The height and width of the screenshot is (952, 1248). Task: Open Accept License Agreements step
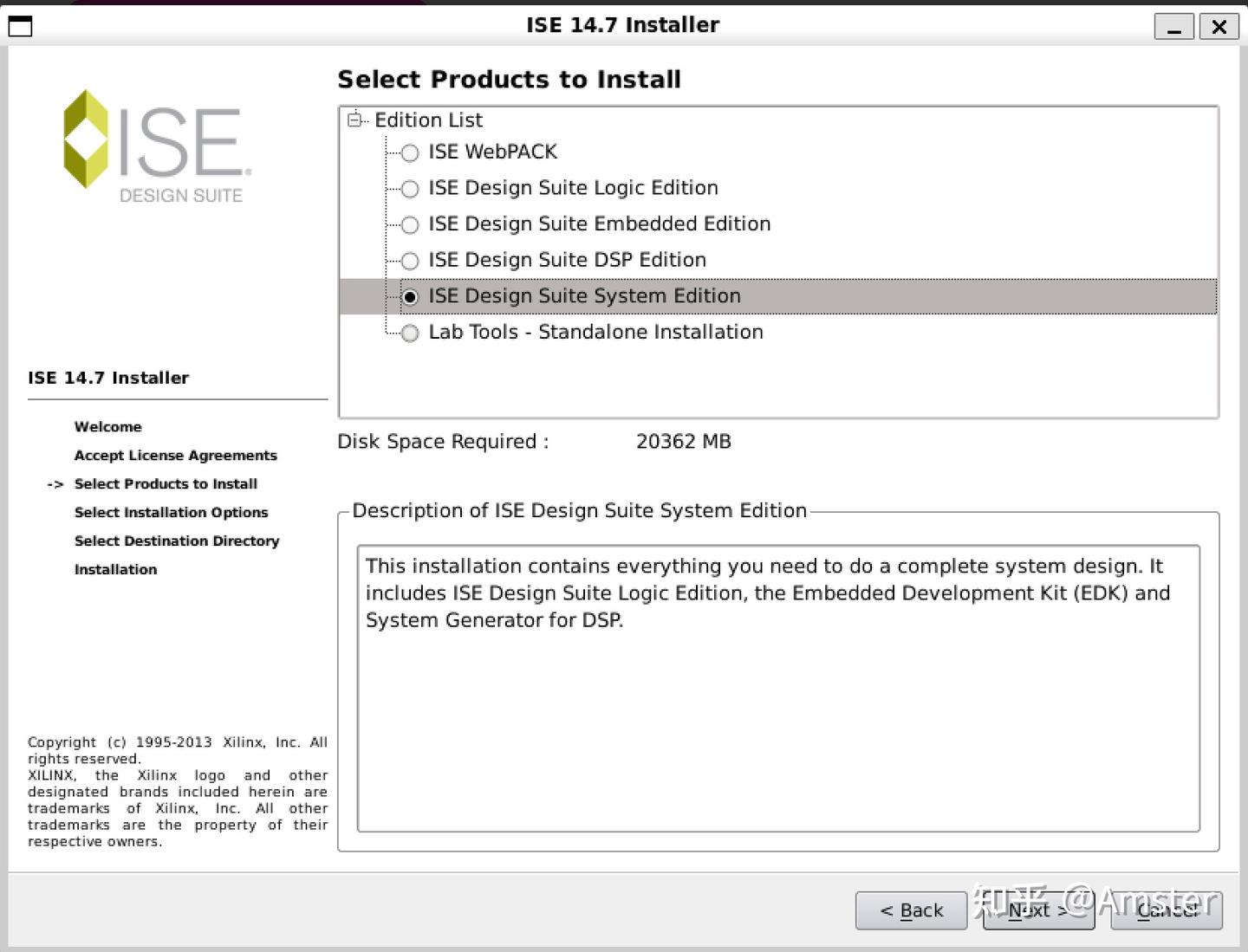pos(175,455)
